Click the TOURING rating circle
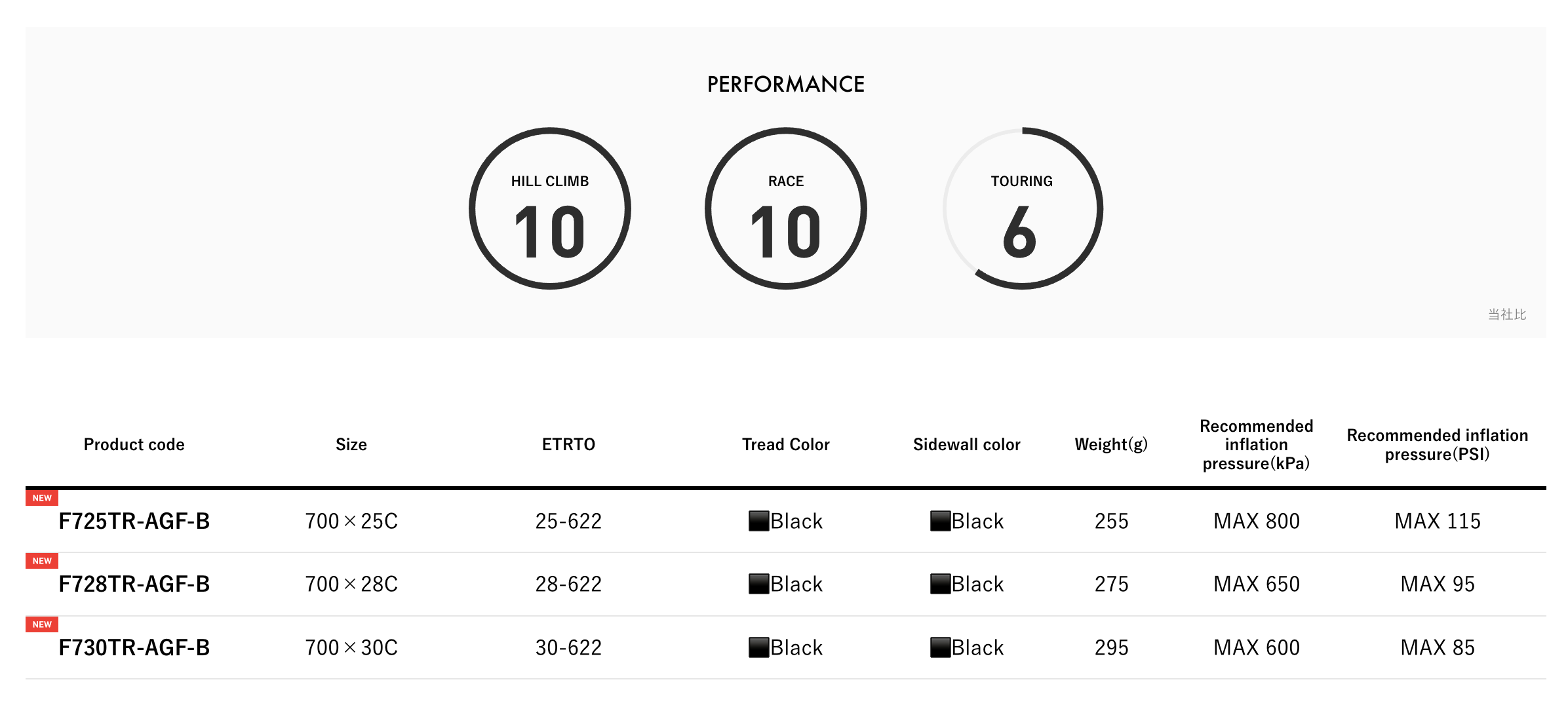The image size is (1568, 726). point(1022,208)
